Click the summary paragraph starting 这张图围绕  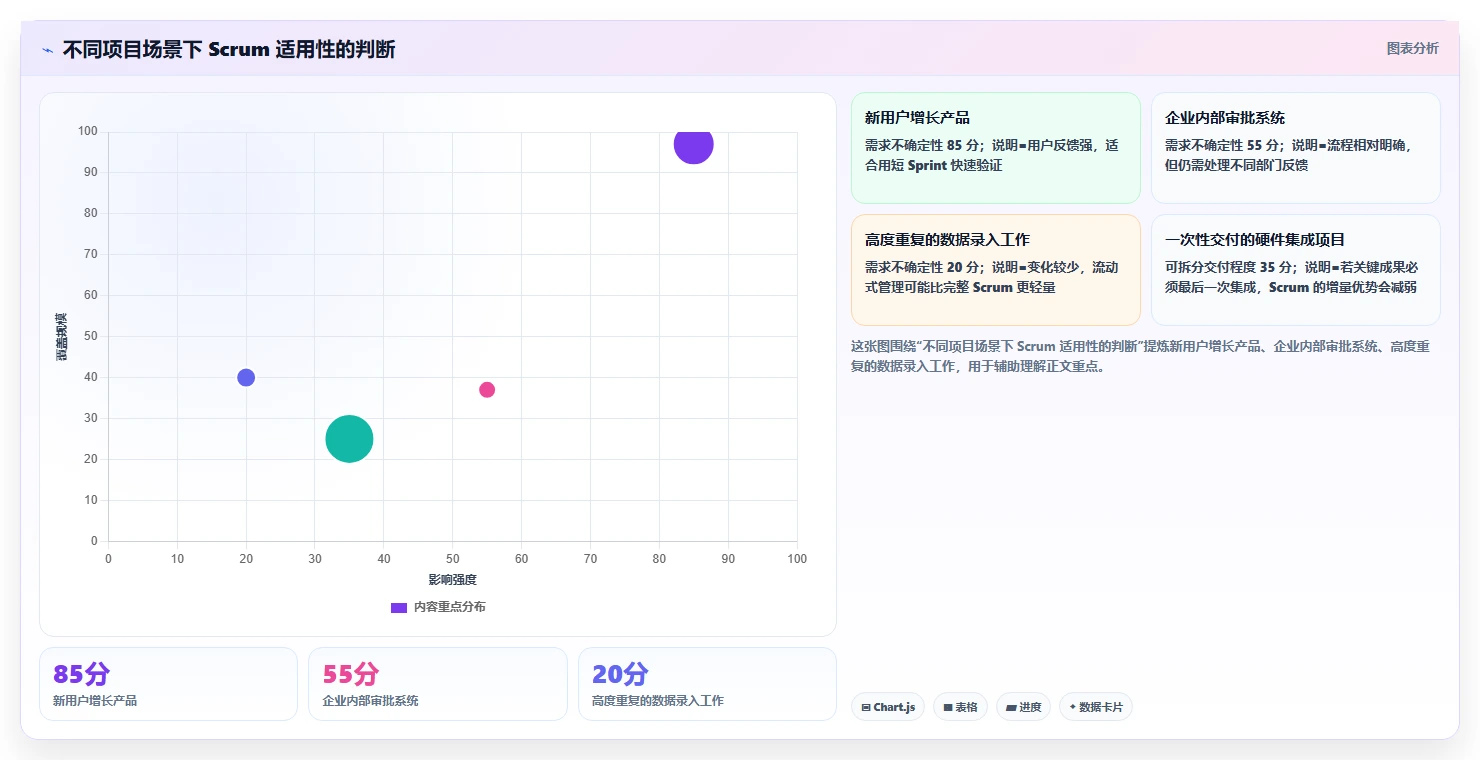tap(1140, 356)
